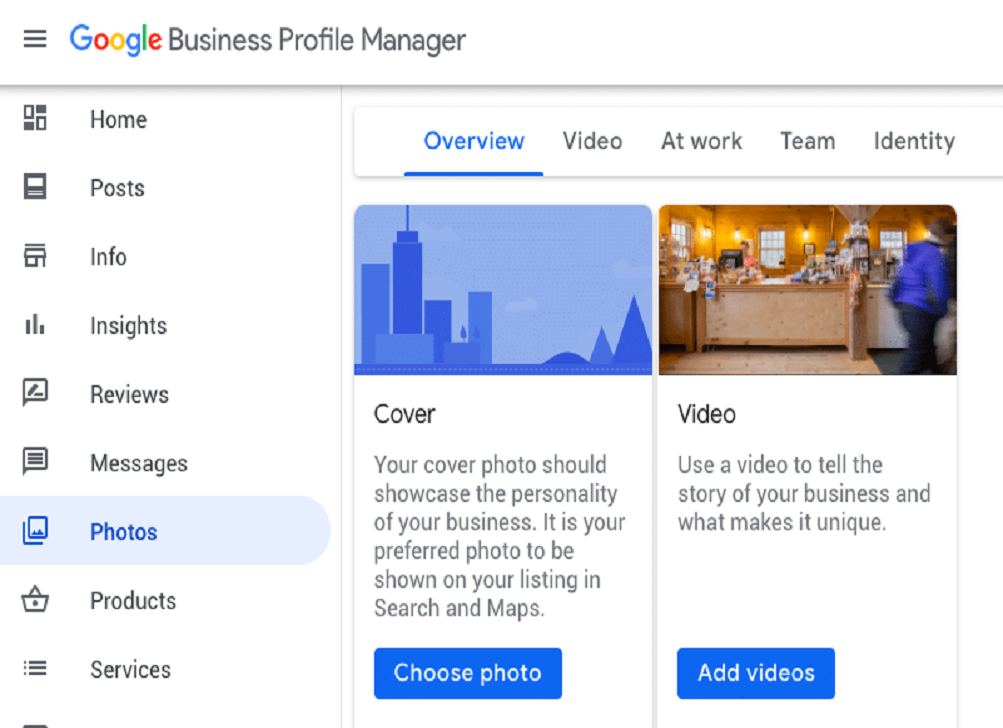Click the Photos image icon
1003x728 pixels.
[36, 532]
